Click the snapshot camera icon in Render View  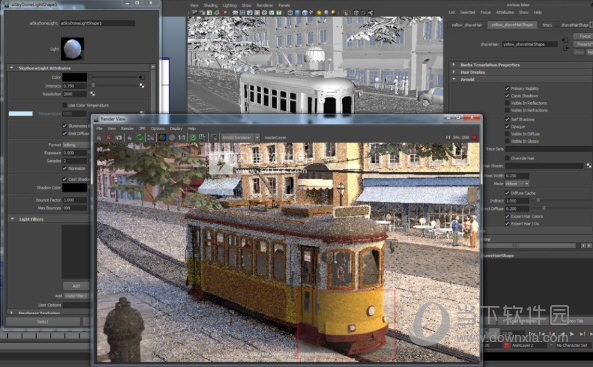tap(119, 137)
